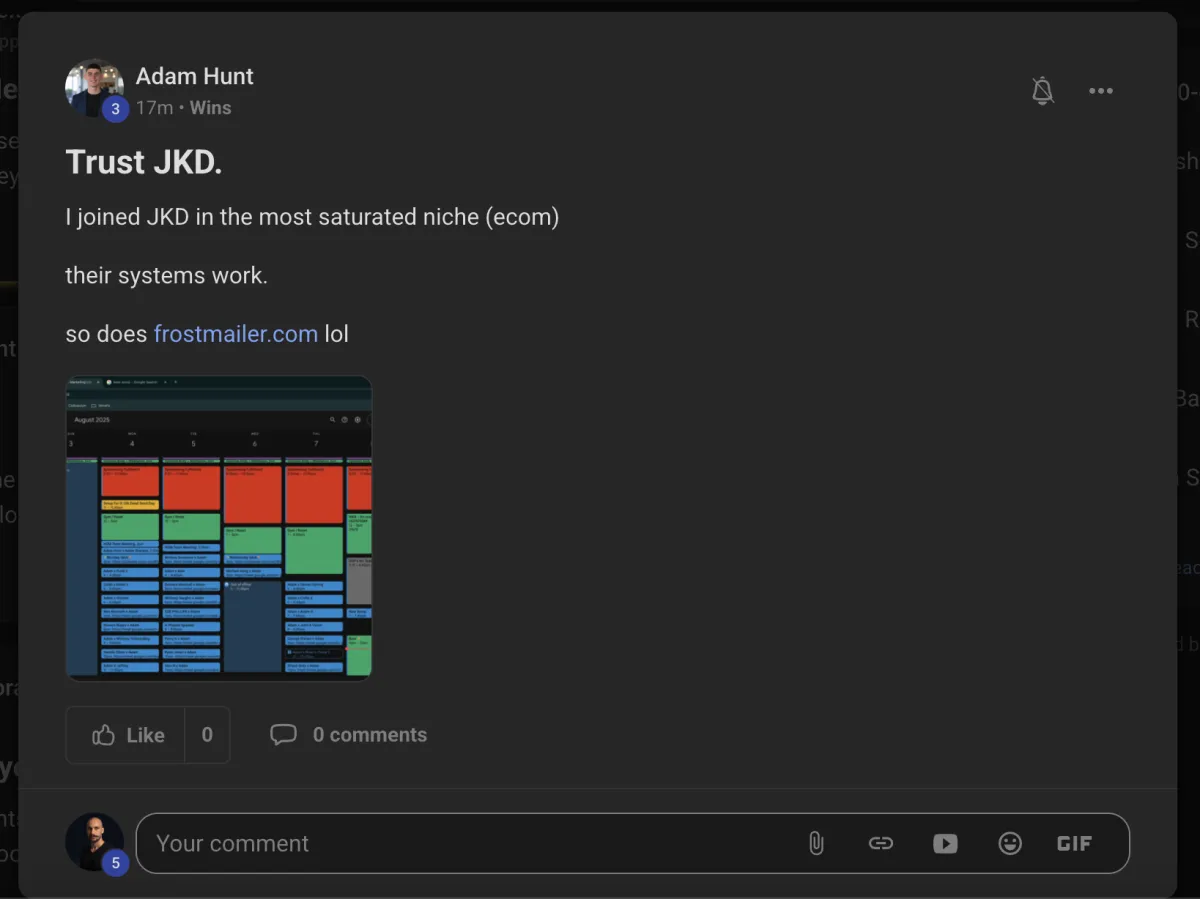The height and width of the screenshot is (899, 1200).
Task: Click the level 5 badge on commenter avatar
Action: (x=115, y=863)
